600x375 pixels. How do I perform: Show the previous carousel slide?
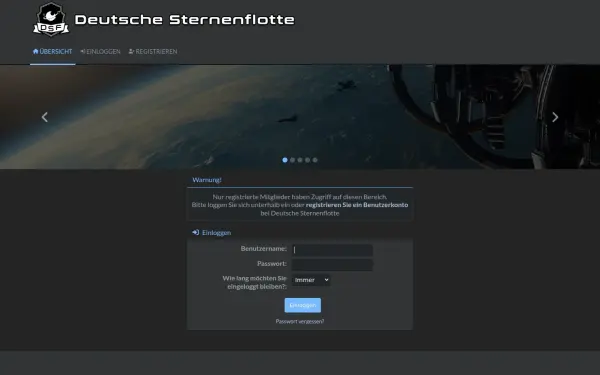tap(45, 117)
